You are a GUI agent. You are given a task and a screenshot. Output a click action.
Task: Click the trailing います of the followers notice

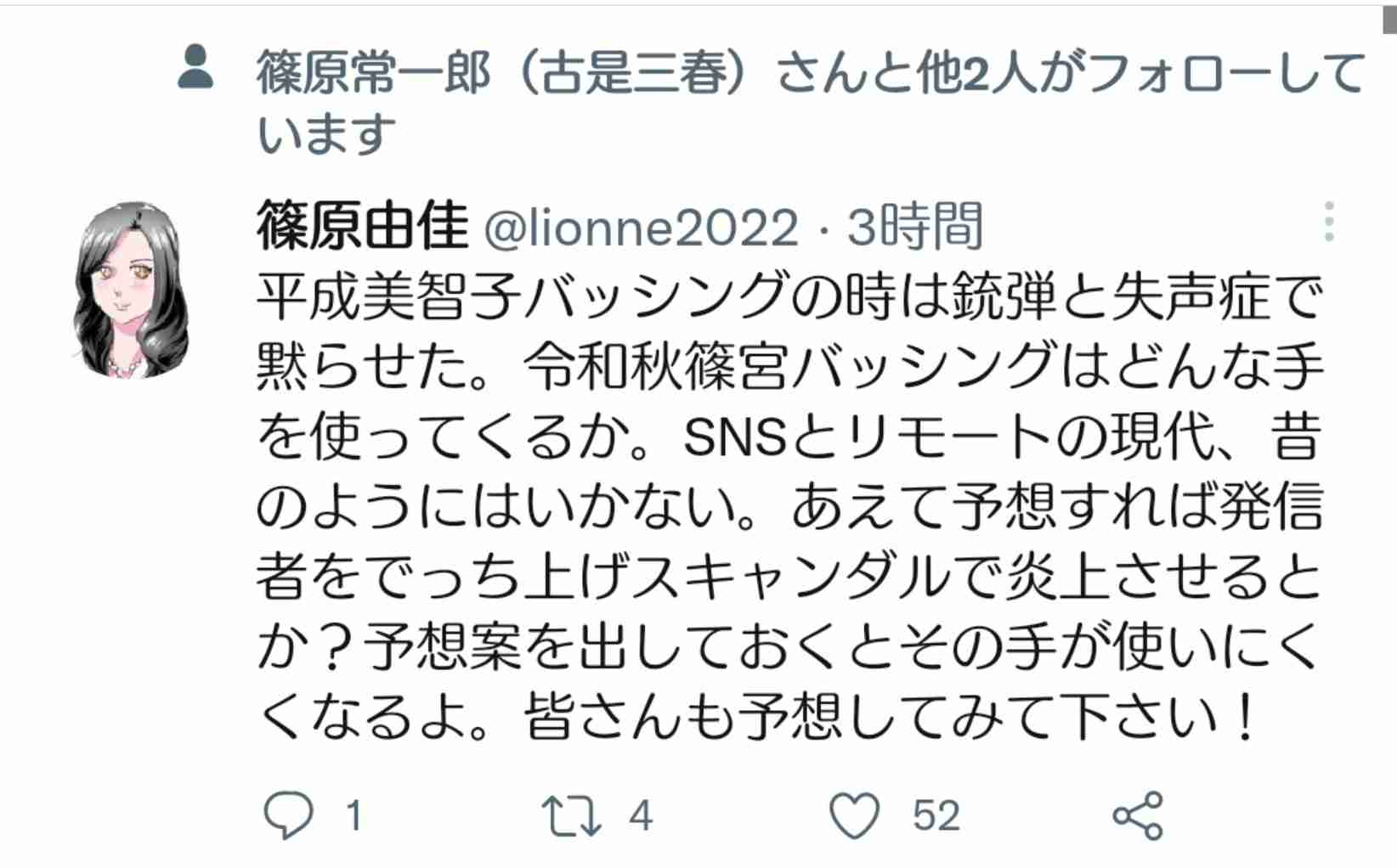pyautogui.click(x=327, y=134)
